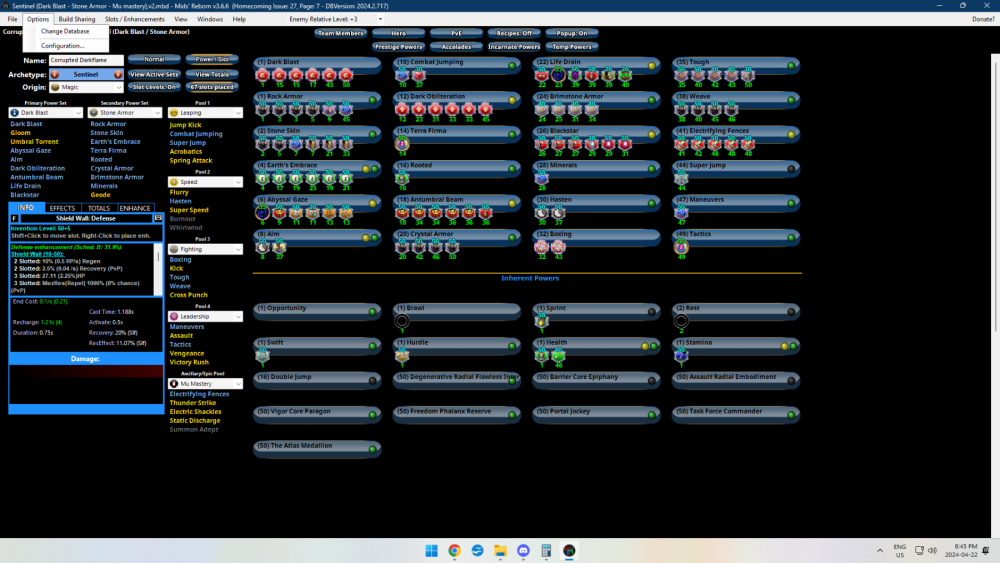Open the Build Sharing menu
This screenshot has height=563, width=1000.
(x=77, y=19)
